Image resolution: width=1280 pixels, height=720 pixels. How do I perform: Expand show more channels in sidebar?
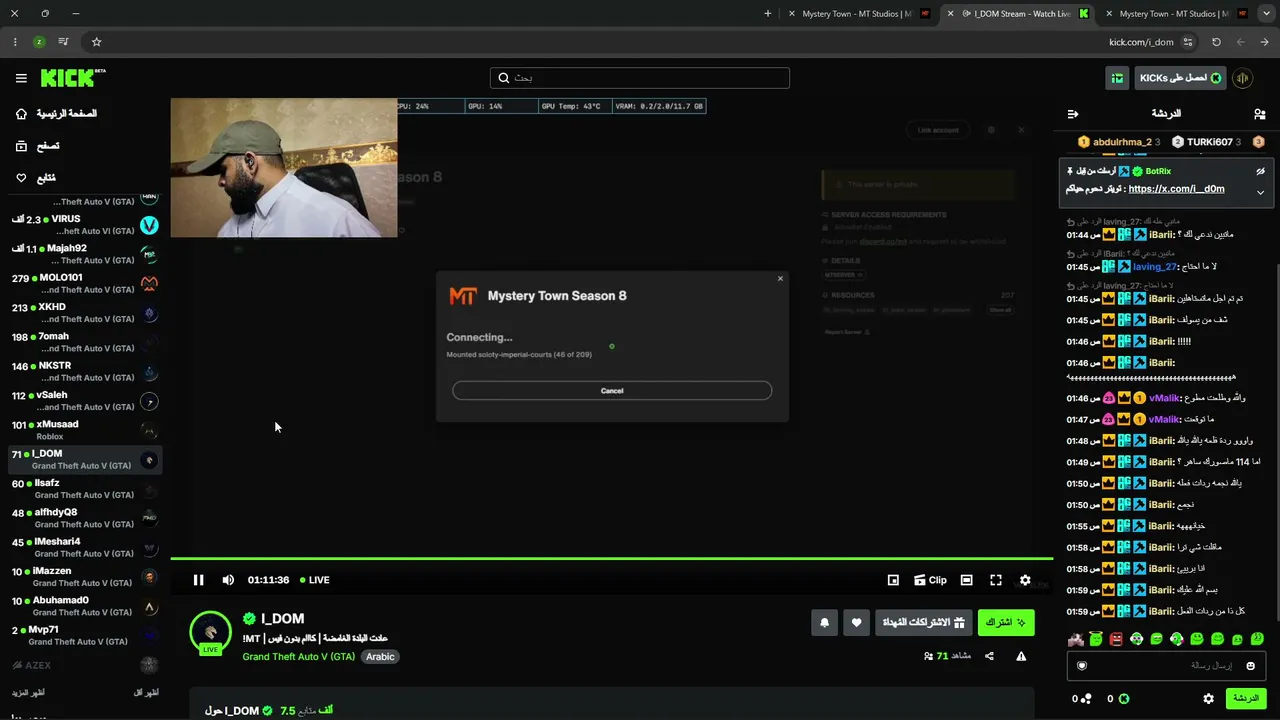[x=28, y=693]
